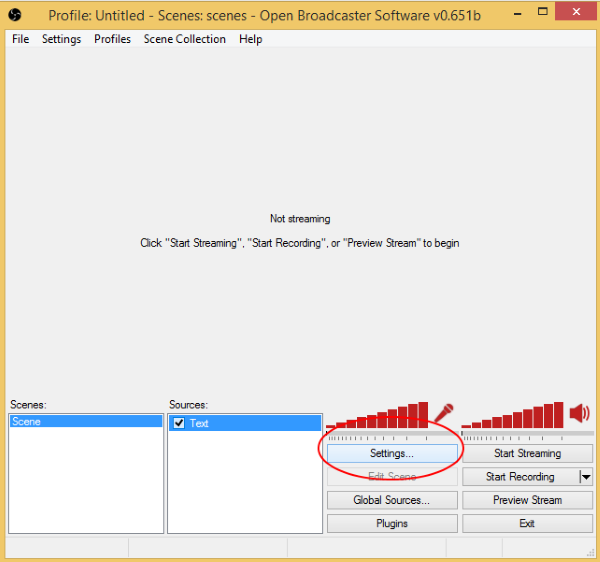Screen dimensions: 600x562
Task: Mute desktop audio via speaker icon
Action: pyautogui.click(x=579, y=413)
